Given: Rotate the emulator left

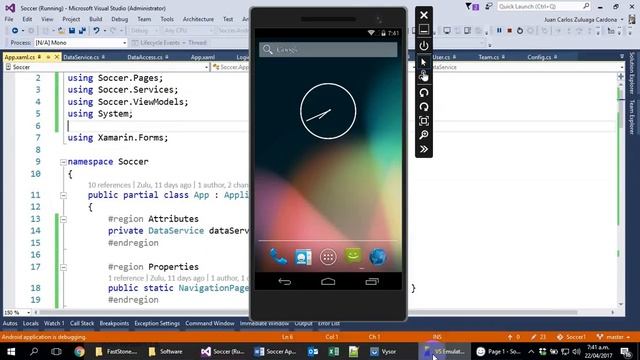Looking at the screenshot, I should tap(424, 93).
